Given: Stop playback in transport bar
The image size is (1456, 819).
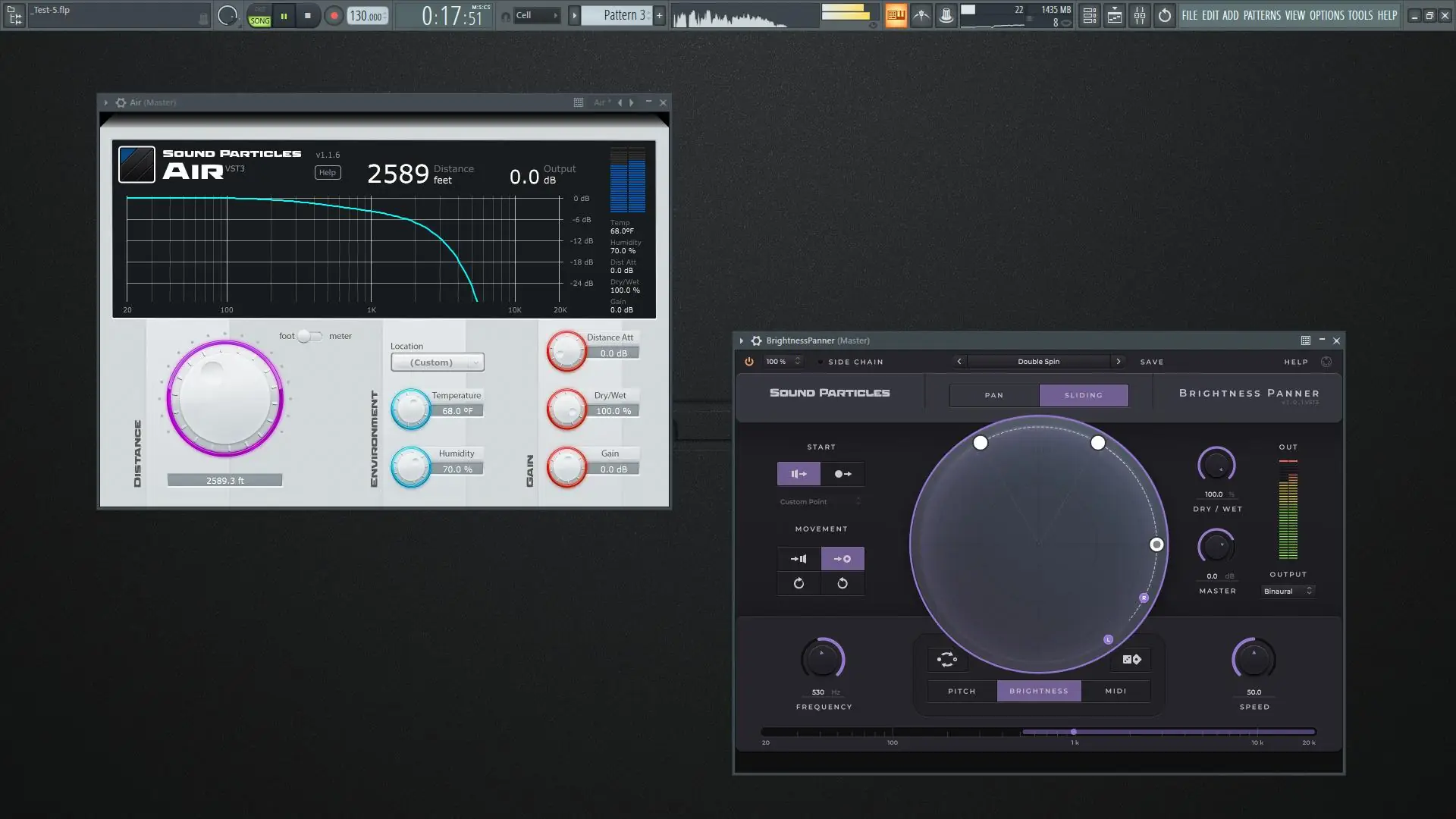Looking at the screenshot, I should point(307,15).
